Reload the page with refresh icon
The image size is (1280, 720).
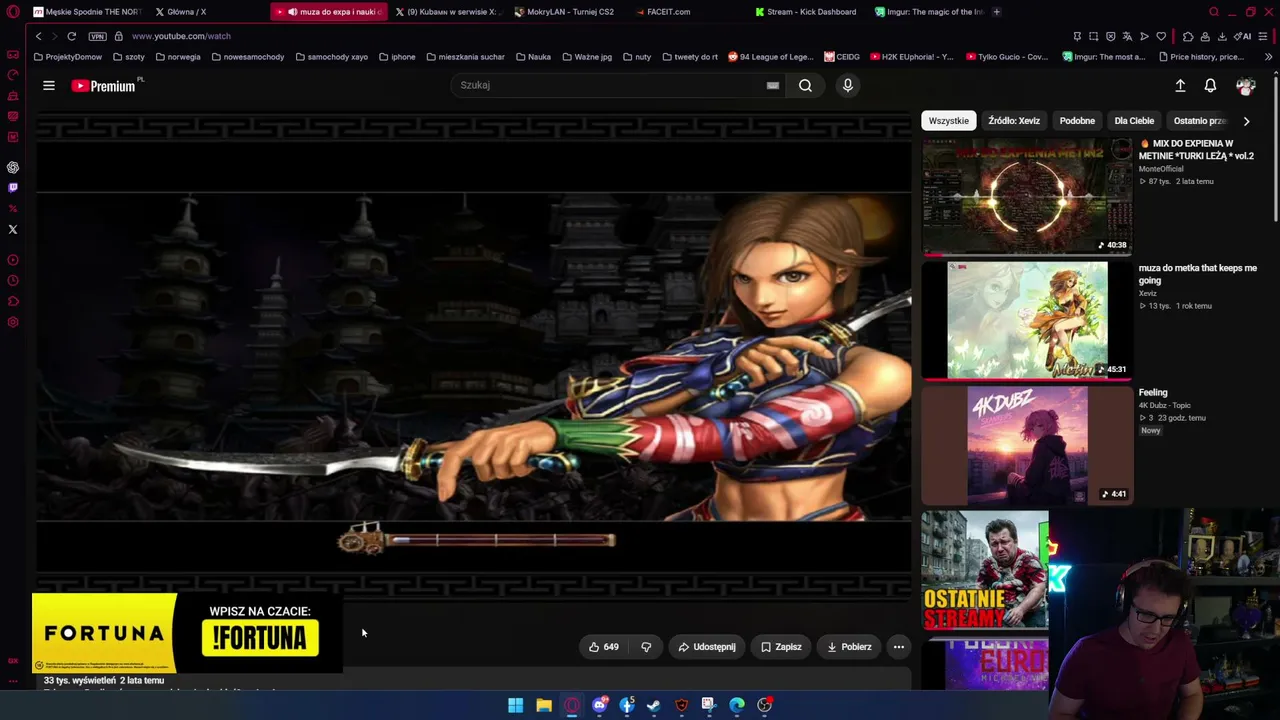point(71,36)
